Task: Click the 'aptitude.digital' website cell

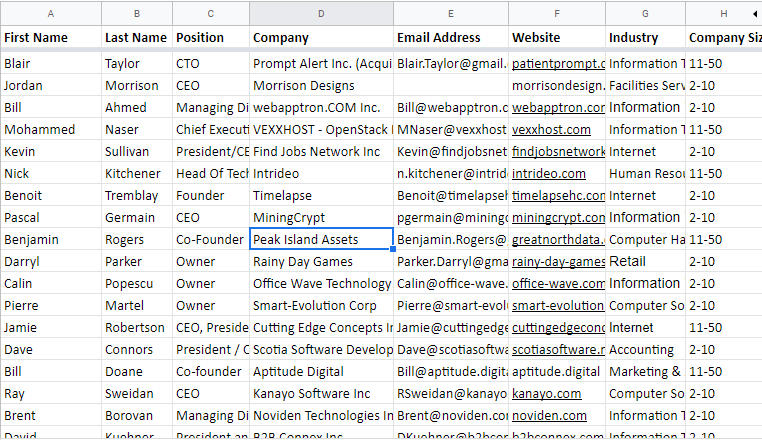Action: [x=557, y=372]
